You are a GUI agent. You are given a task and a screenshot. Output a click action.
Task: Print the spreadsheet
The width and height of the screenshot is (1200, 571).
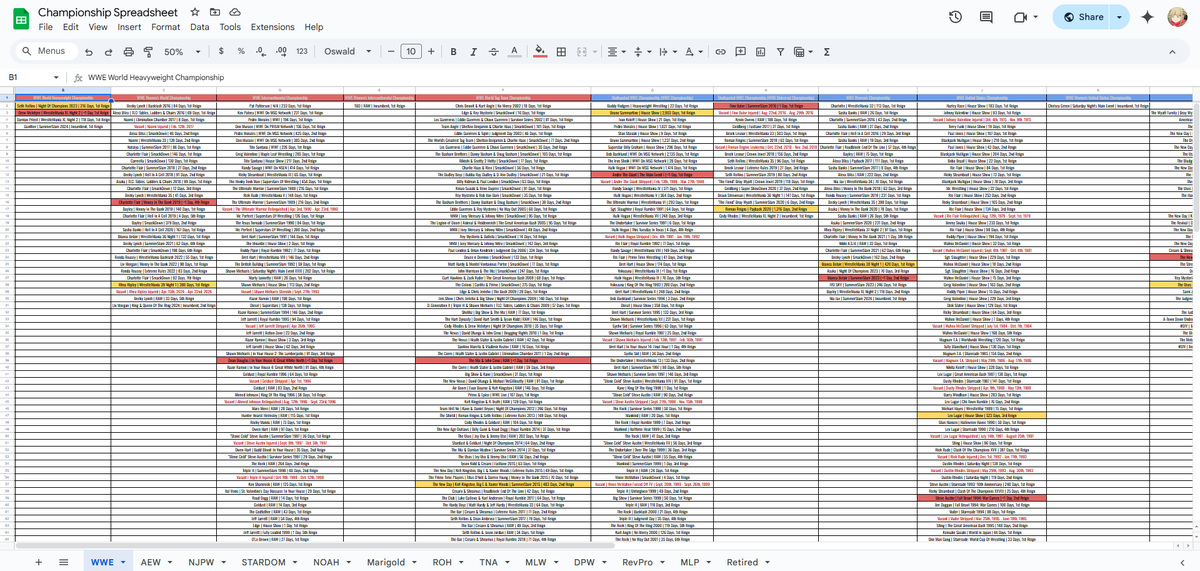tap(129, 52)
